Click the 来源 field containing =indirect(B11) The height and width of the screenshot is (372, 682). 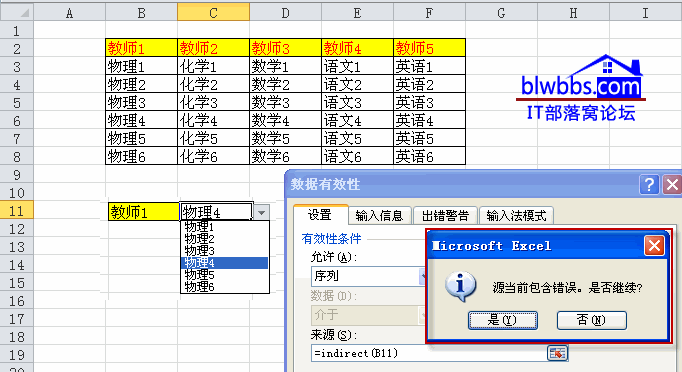pyautogui.click(x=428, y=353)
